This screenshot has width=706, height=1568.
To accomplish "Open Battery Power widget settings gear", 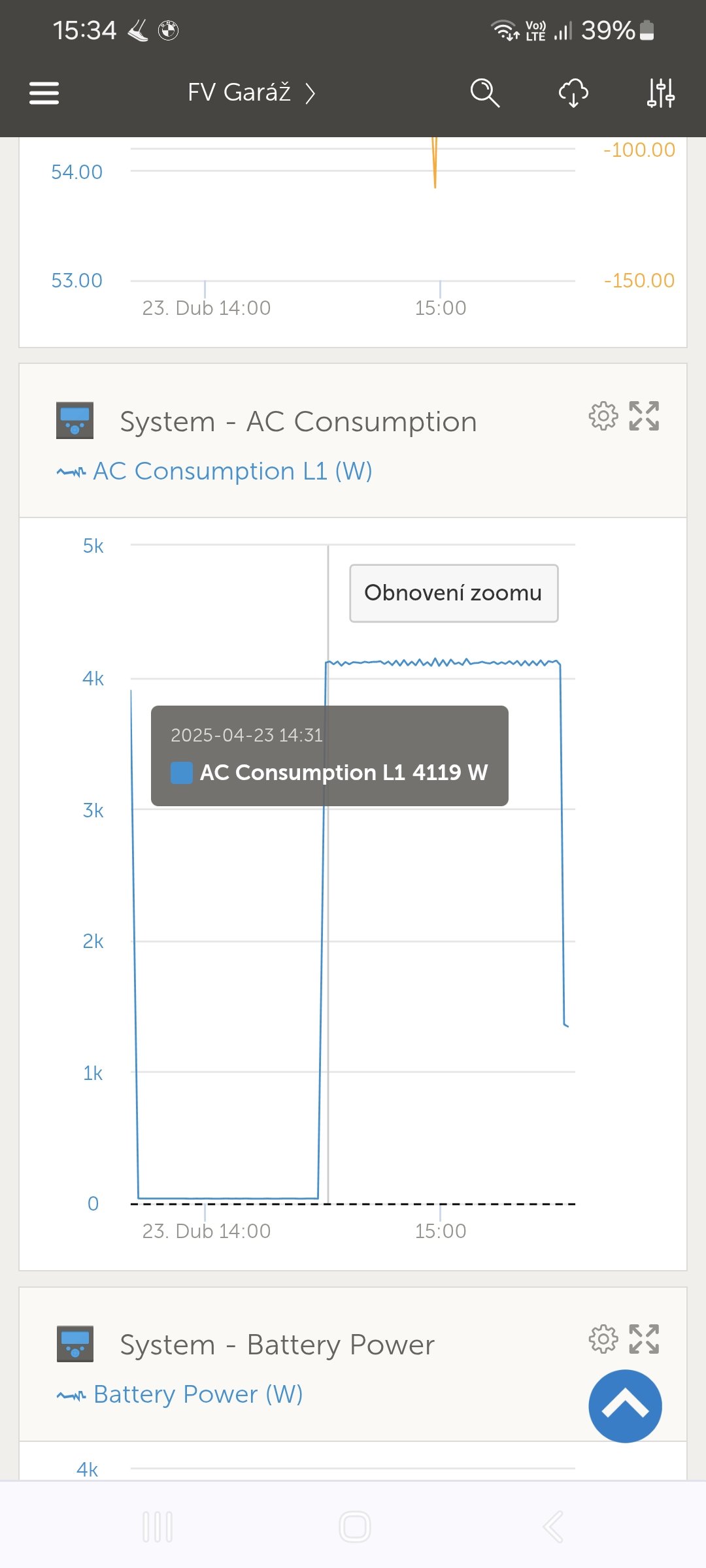I will [603, 1339].
